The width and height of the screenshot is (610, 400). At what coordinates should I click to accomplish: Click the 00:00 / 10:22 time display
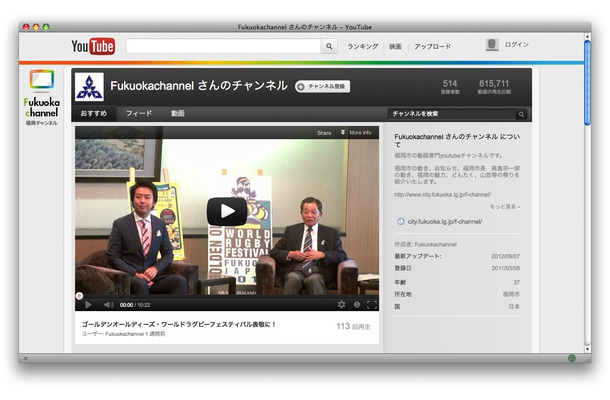(135, 305)
